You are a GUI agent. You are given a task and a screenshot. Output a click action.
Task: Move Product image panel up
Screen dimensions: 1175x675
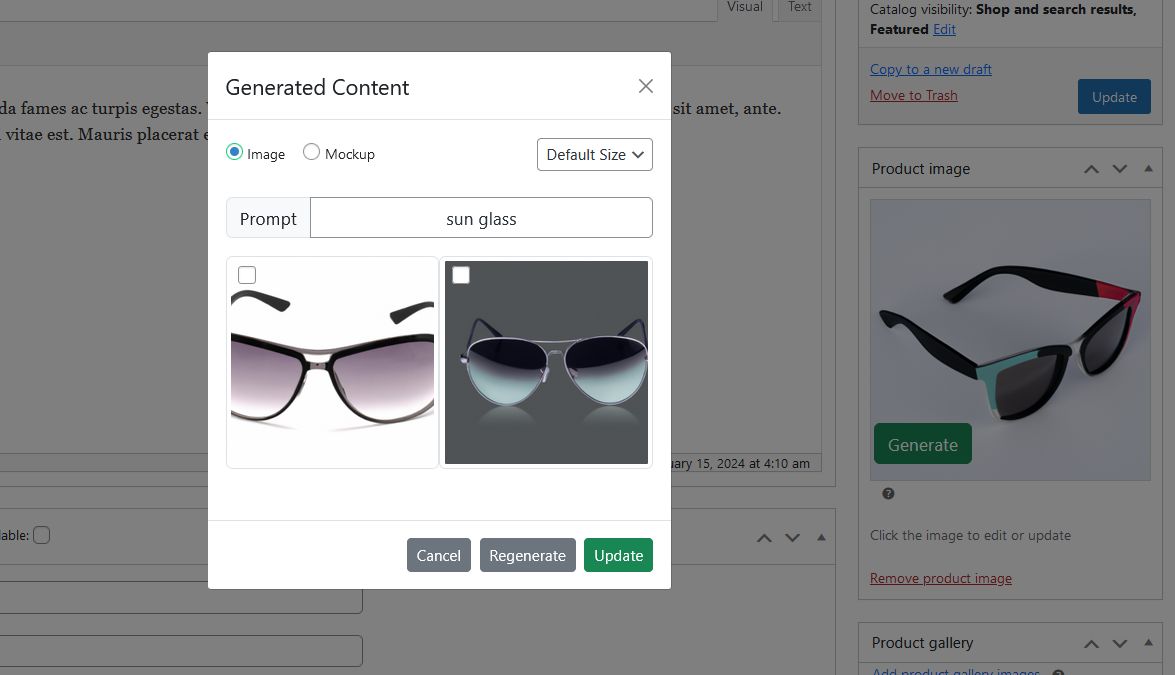click(1091, 169)
